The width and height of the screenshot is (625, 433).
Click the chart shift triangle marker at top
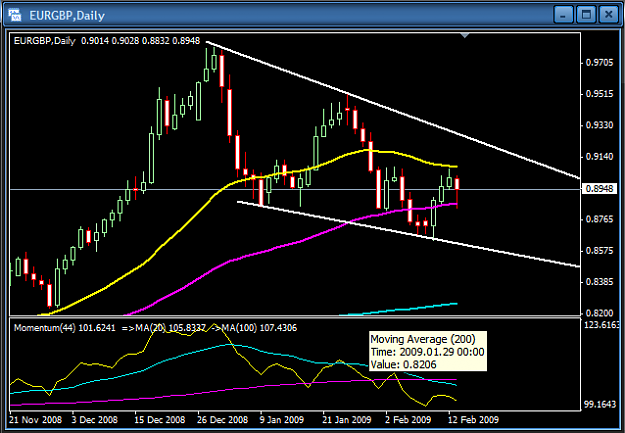[x=464, y=36]
